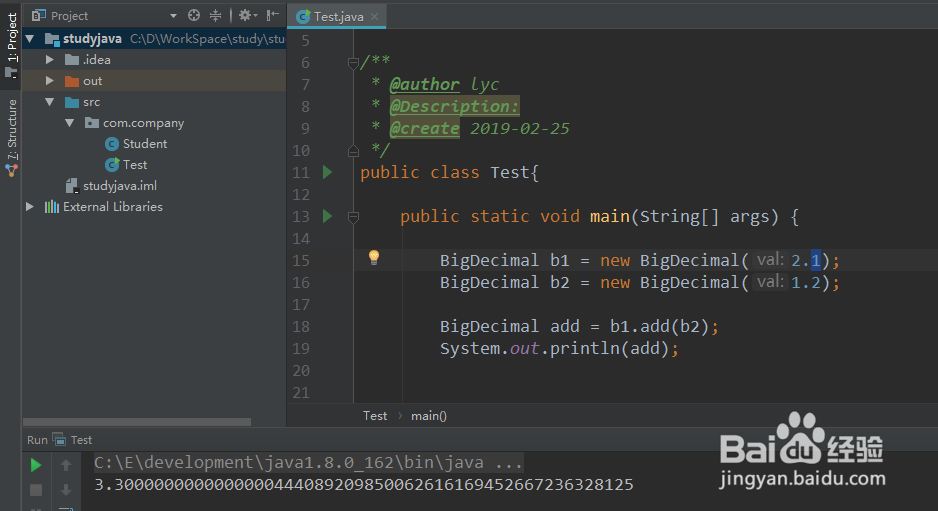Click the value 2.1 in line 15
938x511 pixels.
[806, 260]
